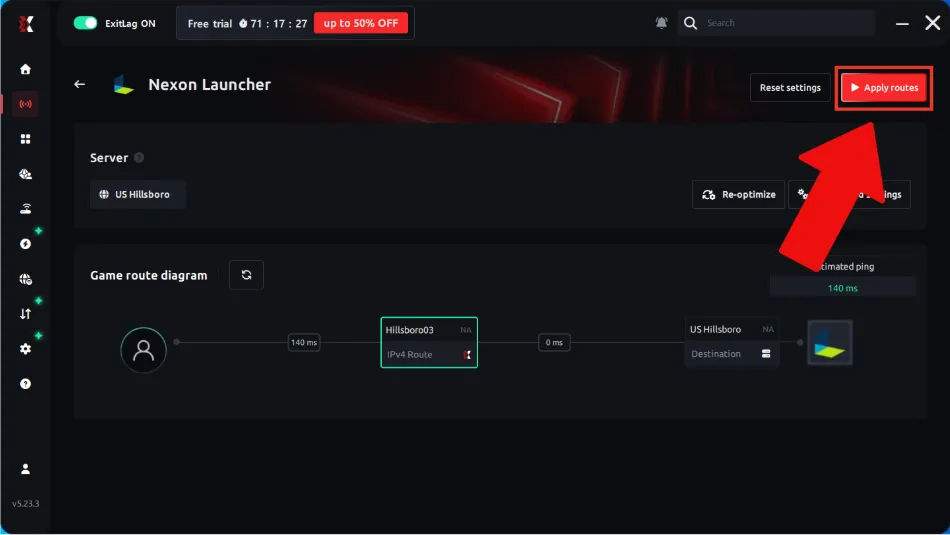This screenshot has height=535, width=950.
Task: Open the user account icon in sidebar
Action: 25,469
